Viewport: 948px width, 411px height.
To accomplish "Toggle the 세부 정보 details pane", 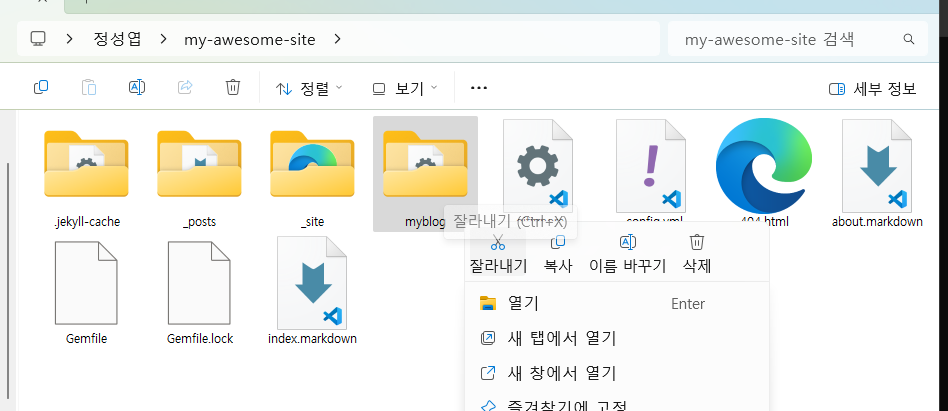I will (x=872, y=89).
